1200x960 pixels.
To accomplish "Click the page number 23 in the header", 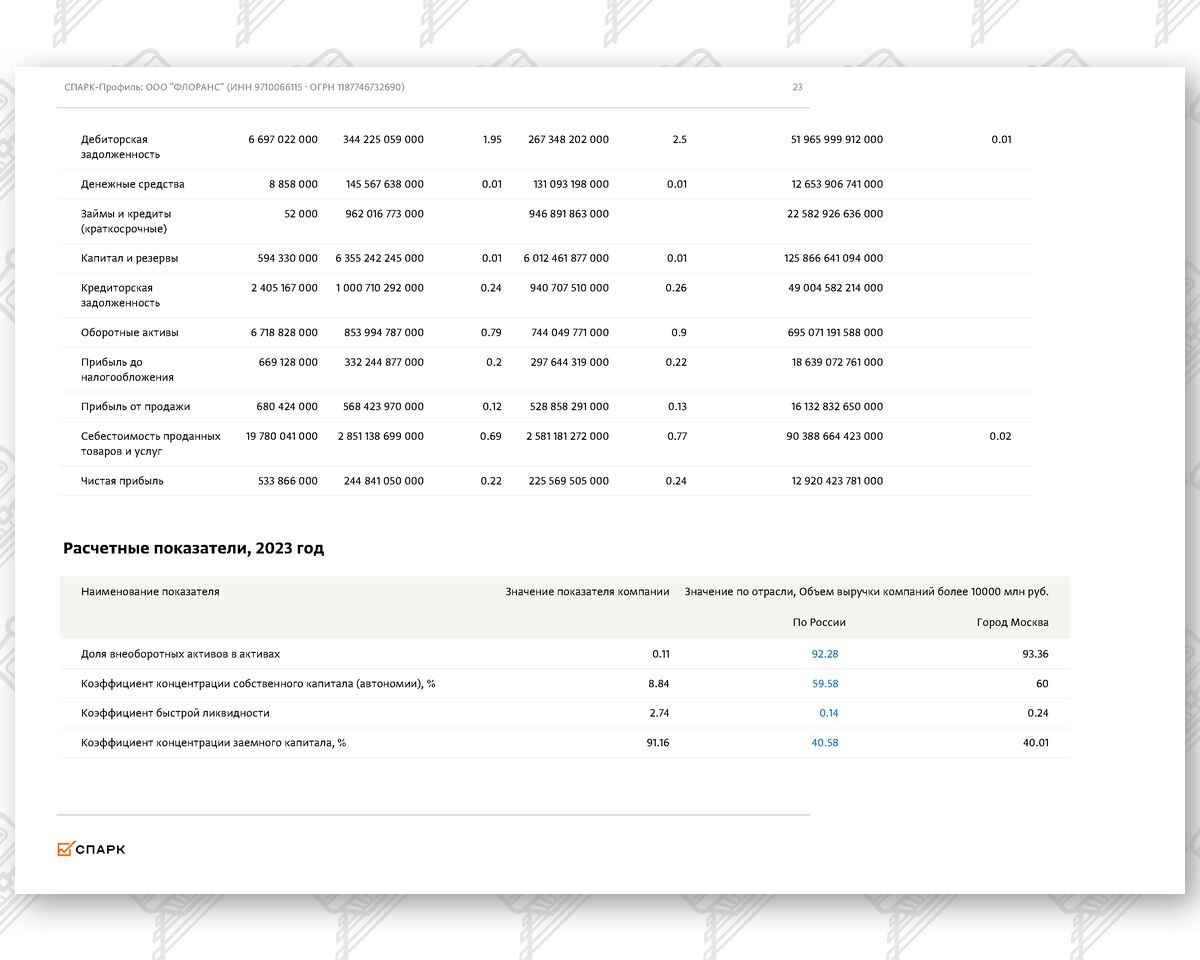I will click(797, 87).
